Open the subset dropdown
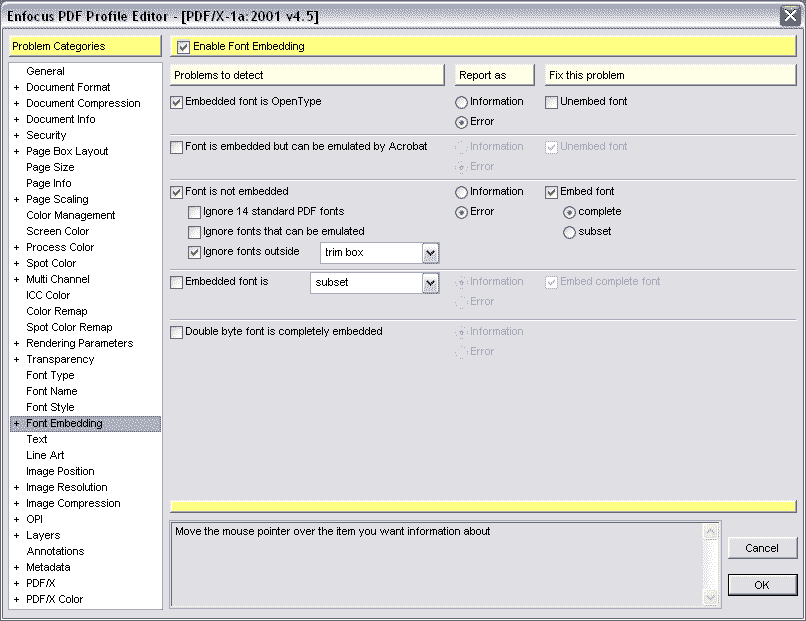Screen dimensions: 806x621 430,283
